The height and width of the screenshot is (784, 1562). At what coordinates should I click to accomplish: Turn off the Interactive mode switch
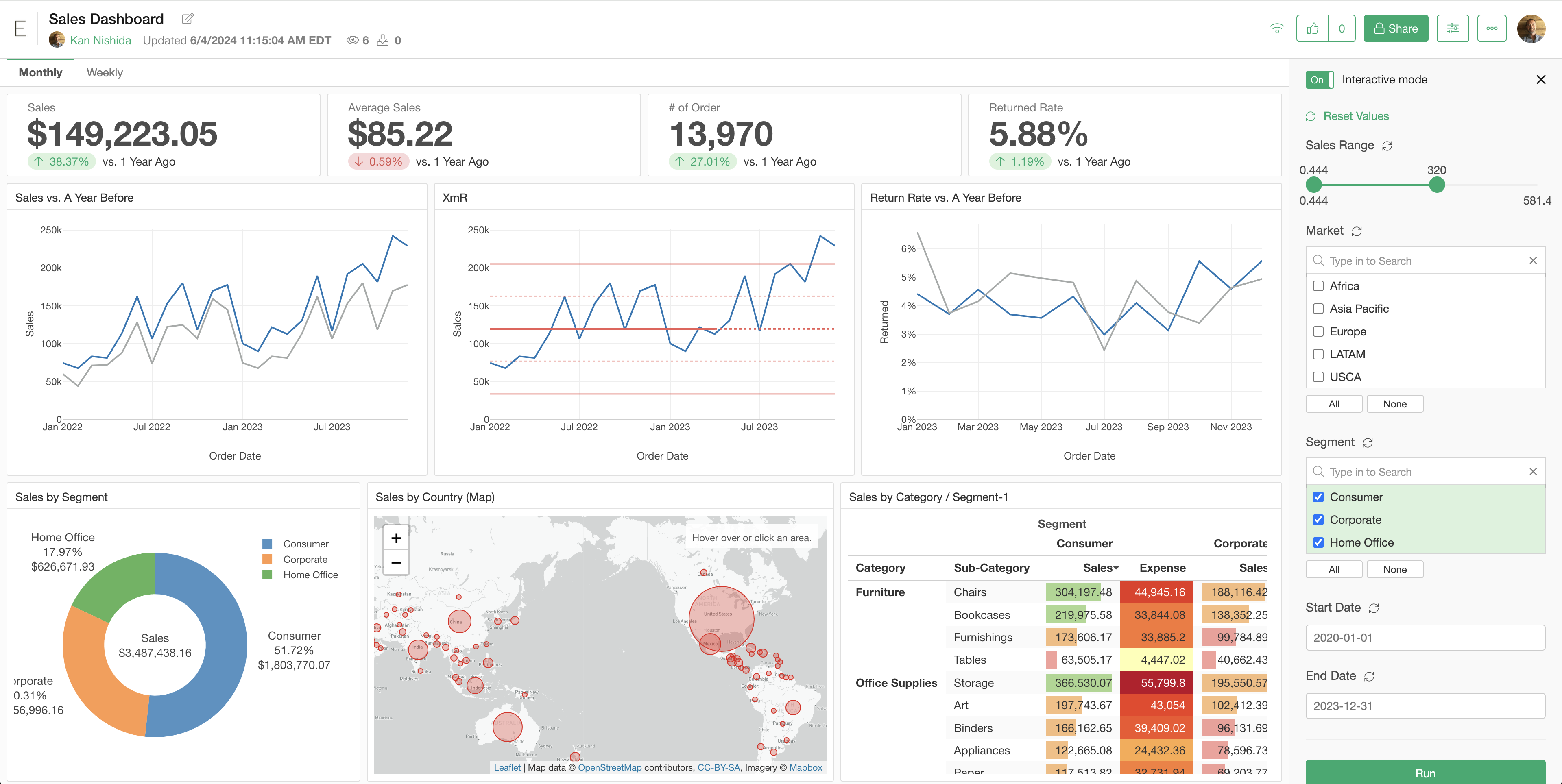pos(1320,79)
